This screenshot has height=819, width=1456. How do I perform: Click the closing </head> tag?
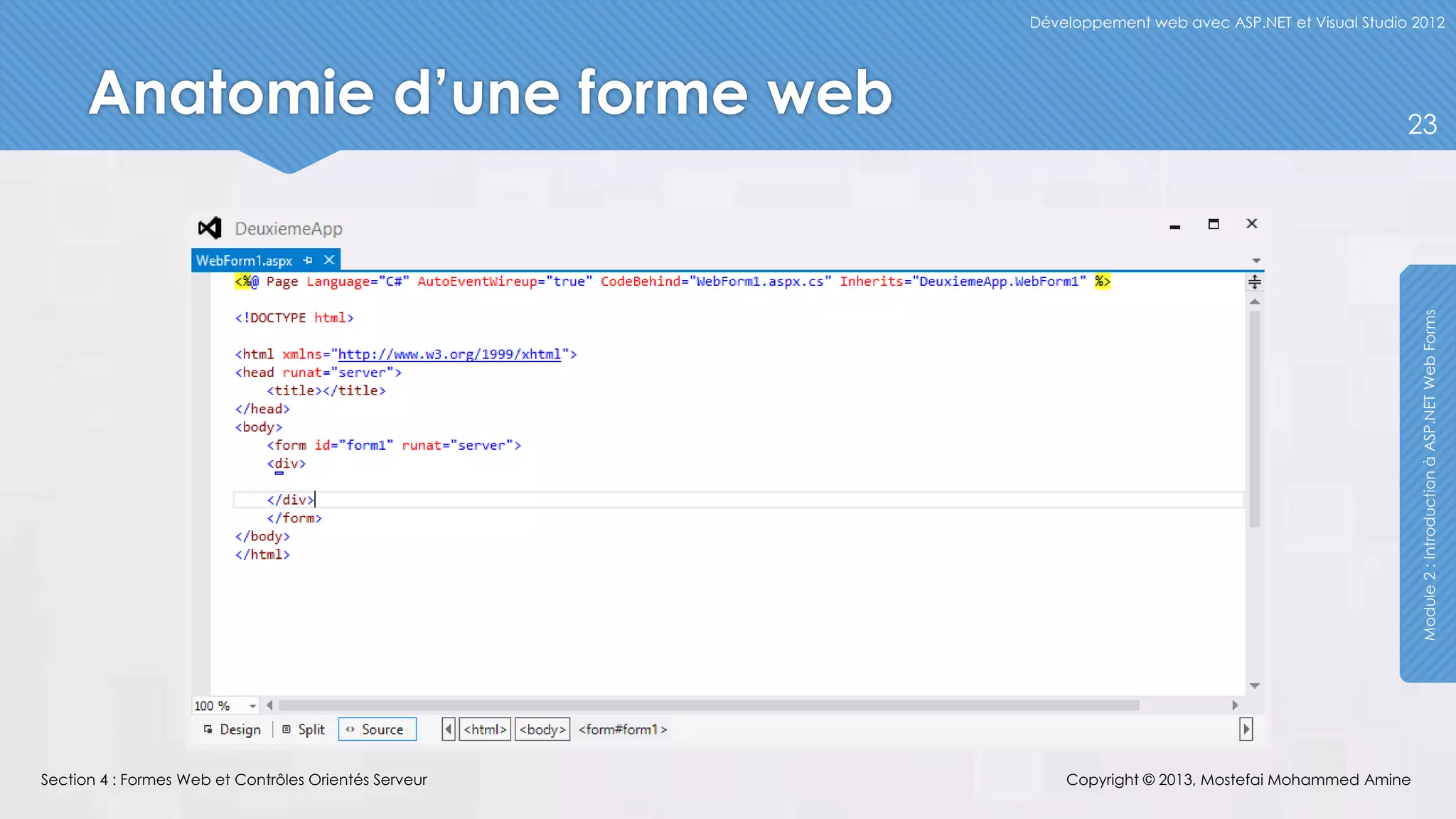[262, 409]
